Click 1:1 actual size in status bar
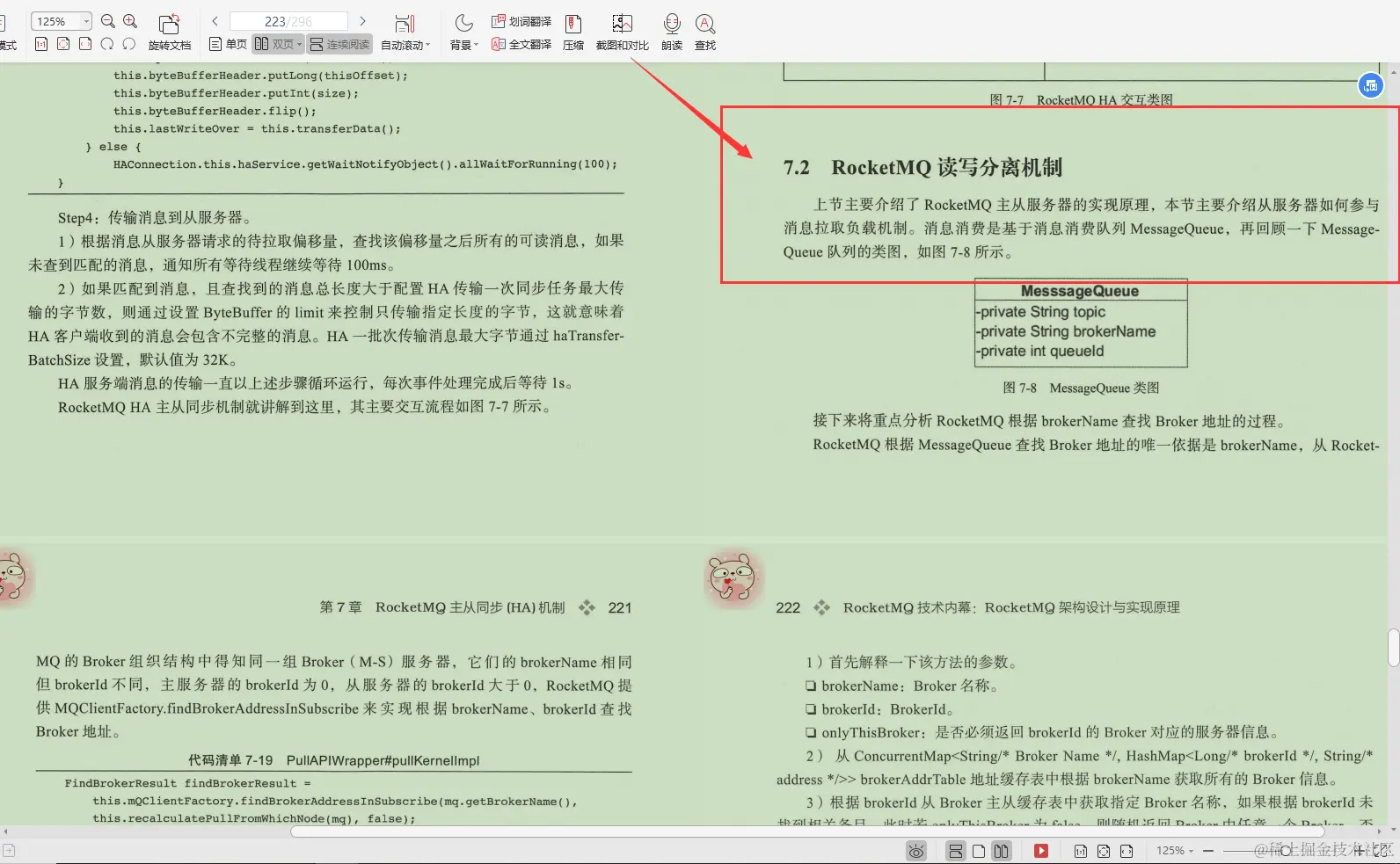 (x=1081, y=851)
